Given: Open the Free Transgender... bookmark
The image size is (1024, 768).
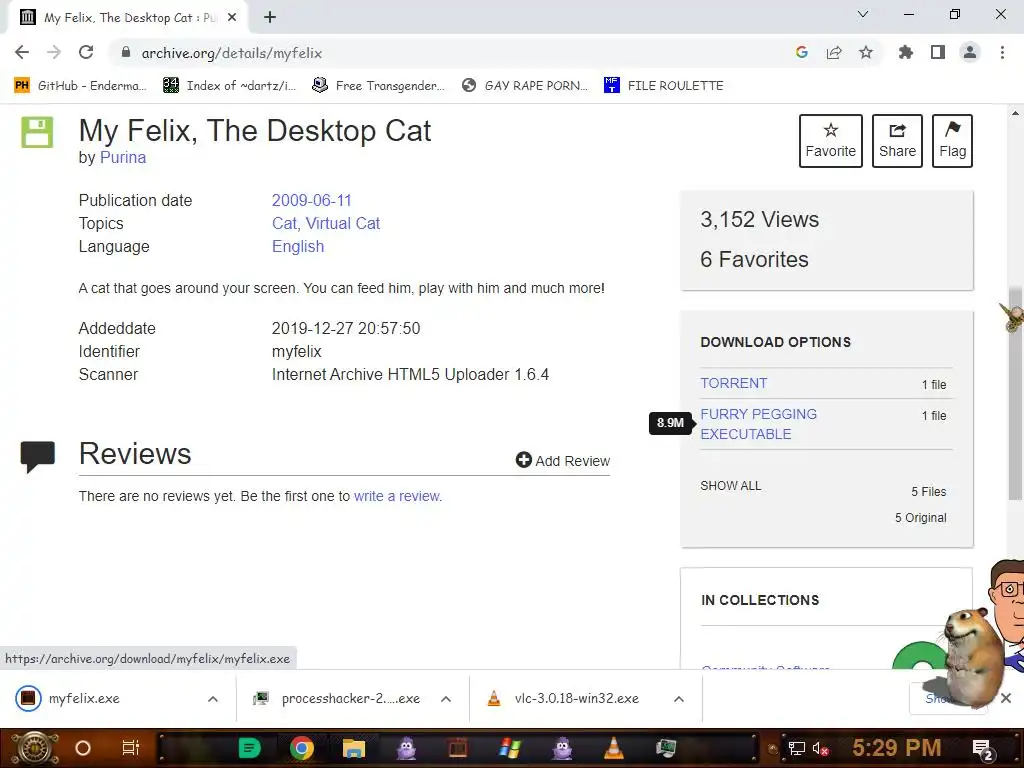Looking at the screenshot, I should coord(379,86).
